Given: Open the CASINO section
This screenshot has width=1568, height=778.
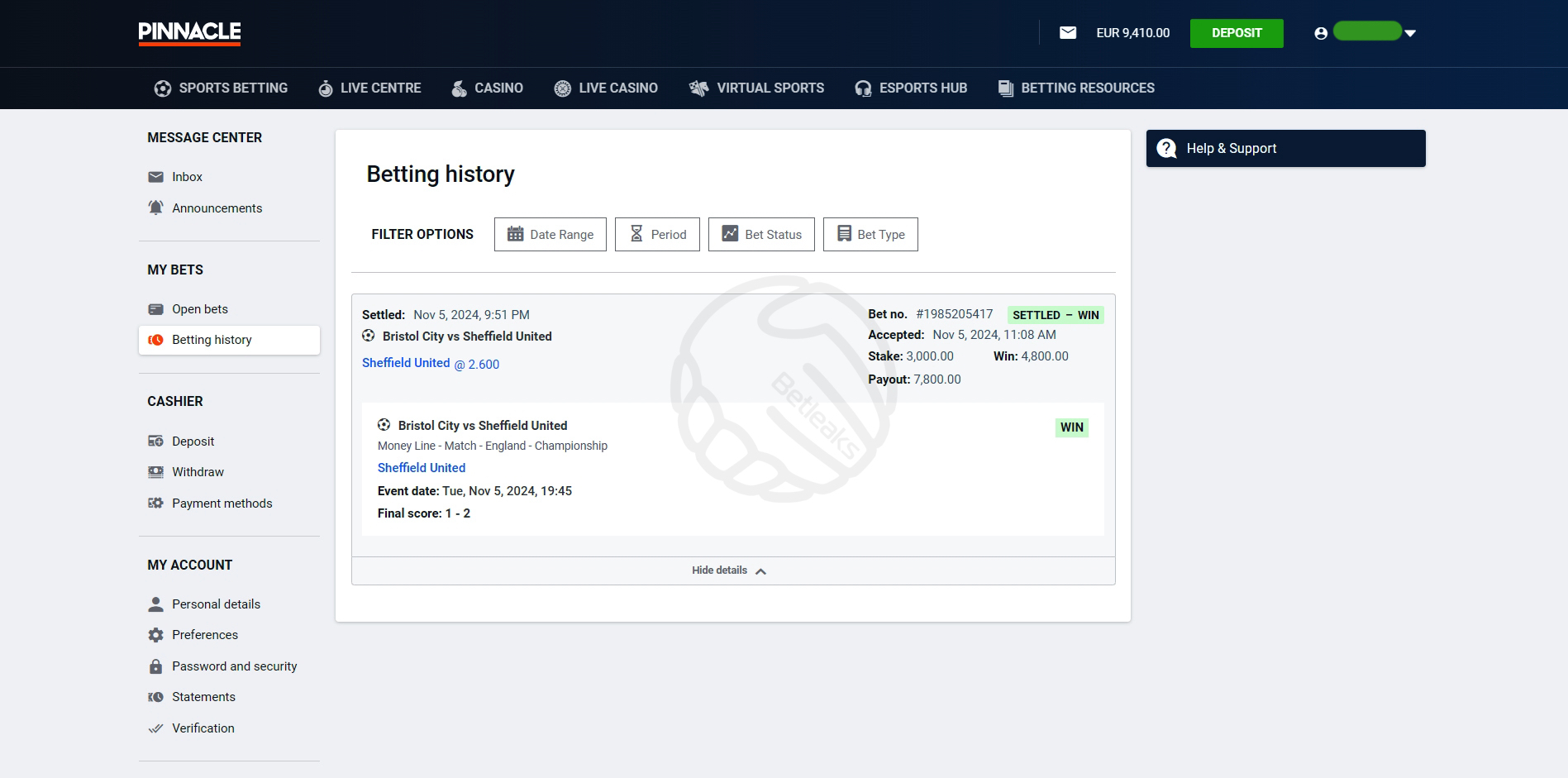Looking at the screenshot, I should [x=498, y=88].
